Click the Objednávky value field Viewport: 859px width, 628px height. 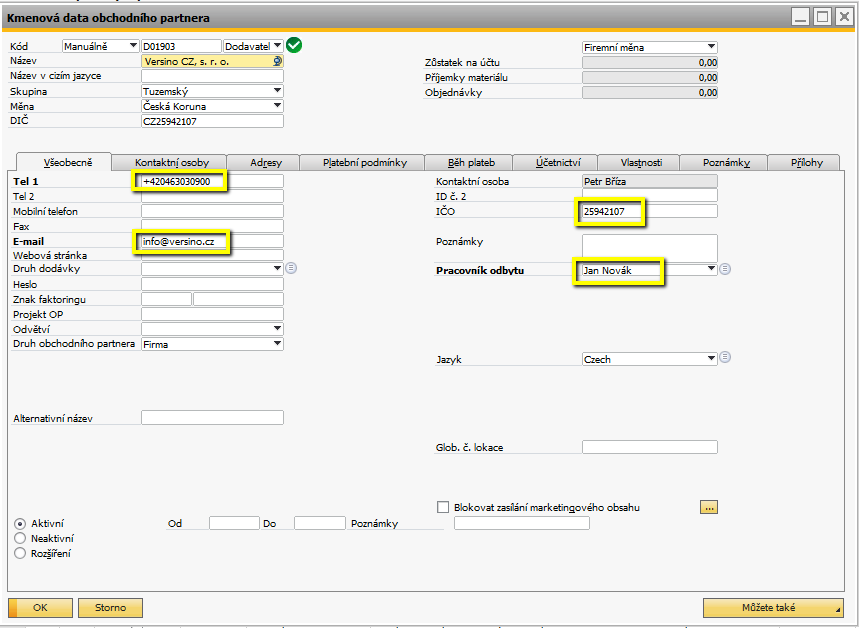click(x=650, y=92)
